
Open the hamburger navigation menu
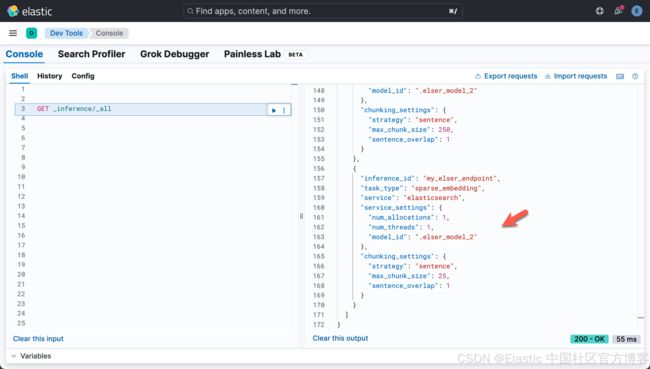tap(13, 33)
